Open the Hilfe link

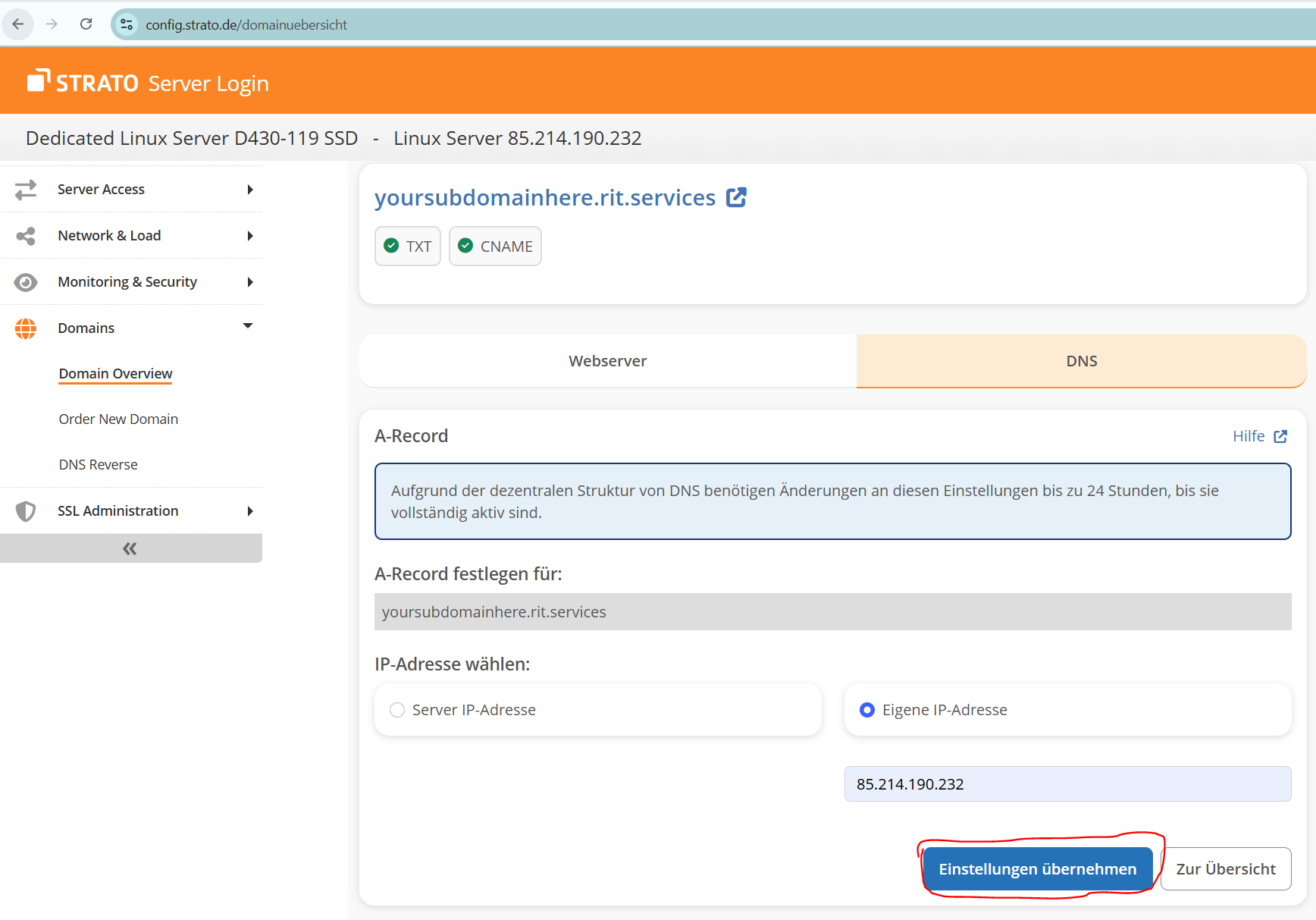(1249, 436)
